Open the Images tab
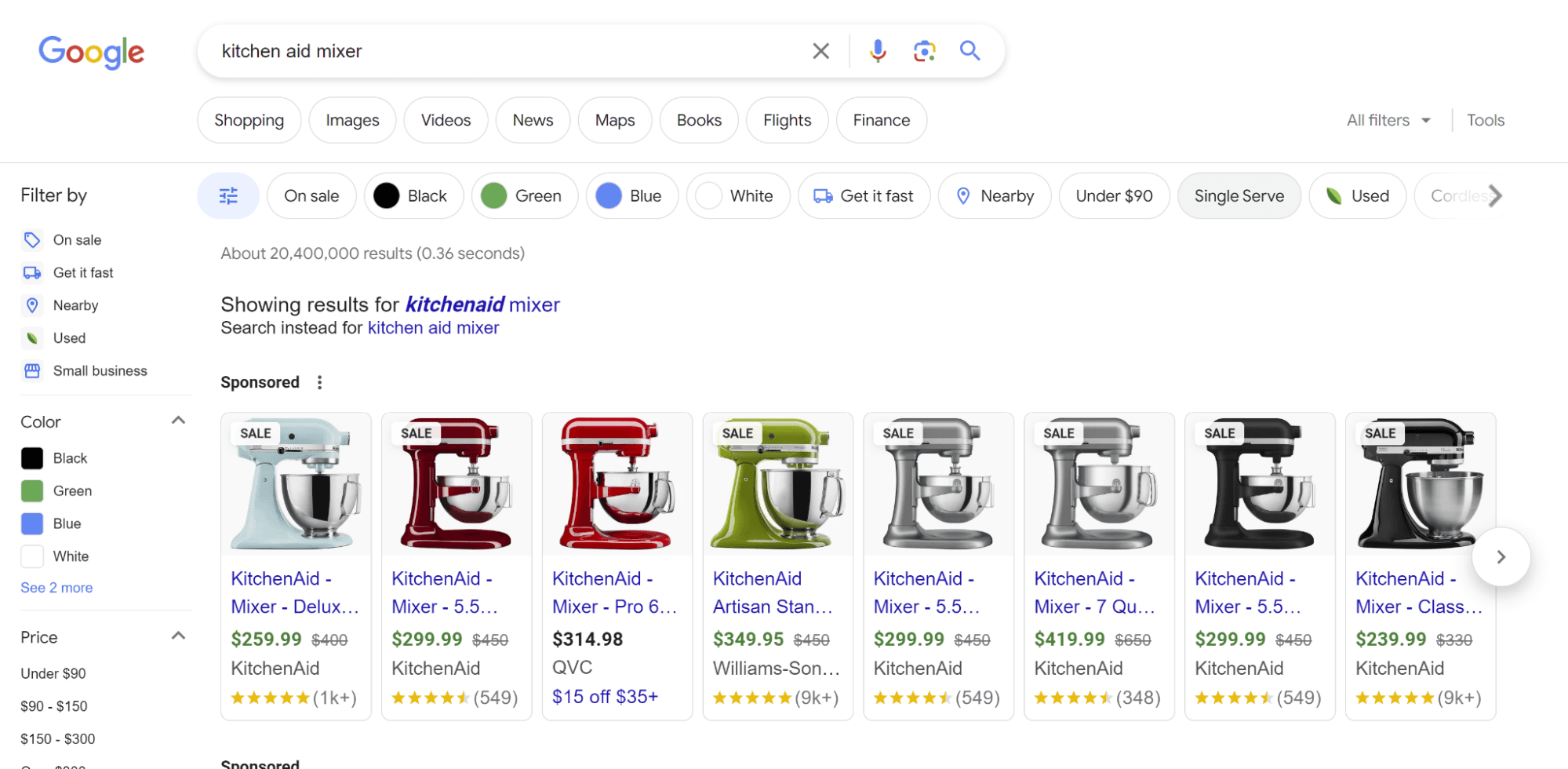 point(351,119)
